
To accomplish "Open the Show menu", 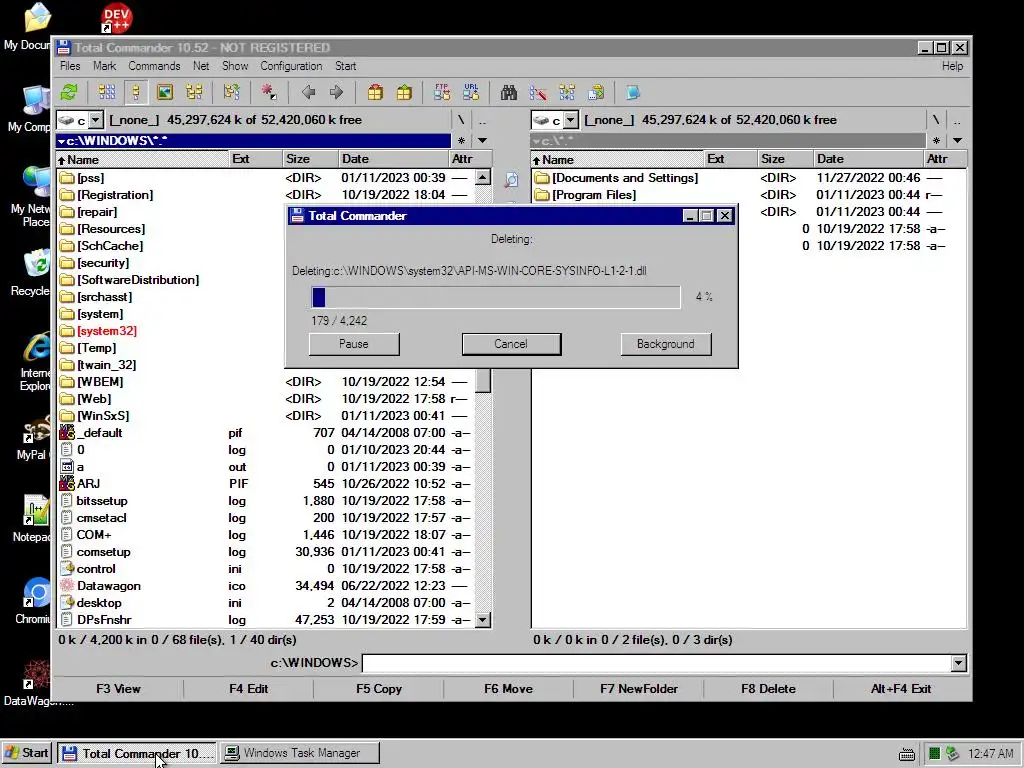I will pyautogui.click(x=235, y=66).
